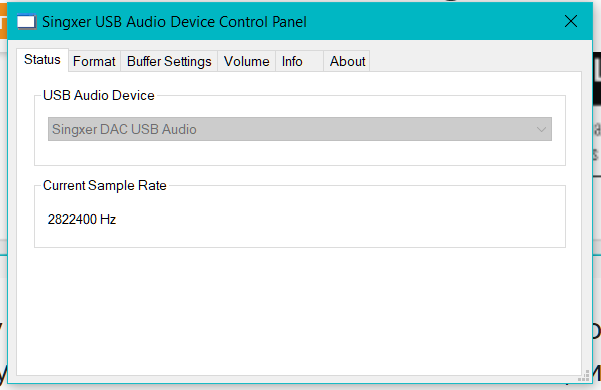Switch to the Status tab
The image size is (601, 390).
tap(42, 60)
